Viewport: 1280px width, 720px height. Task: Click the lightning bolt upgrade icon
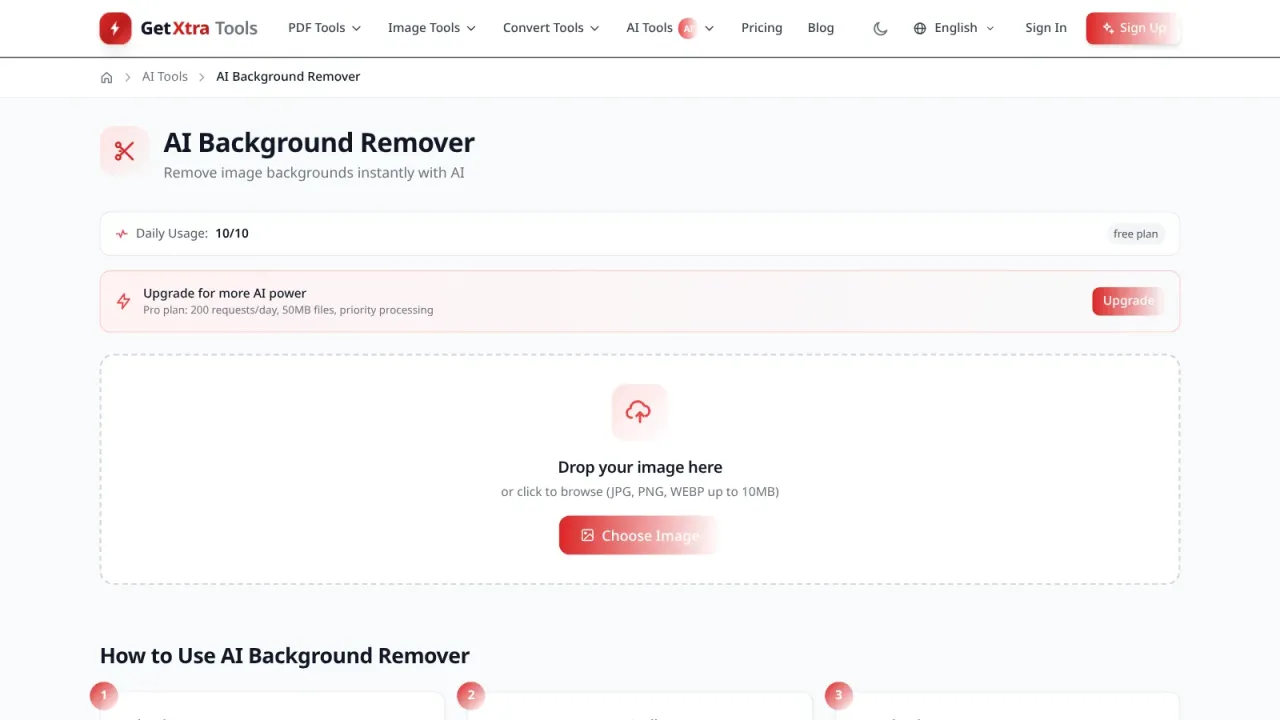tap(123, 301)
